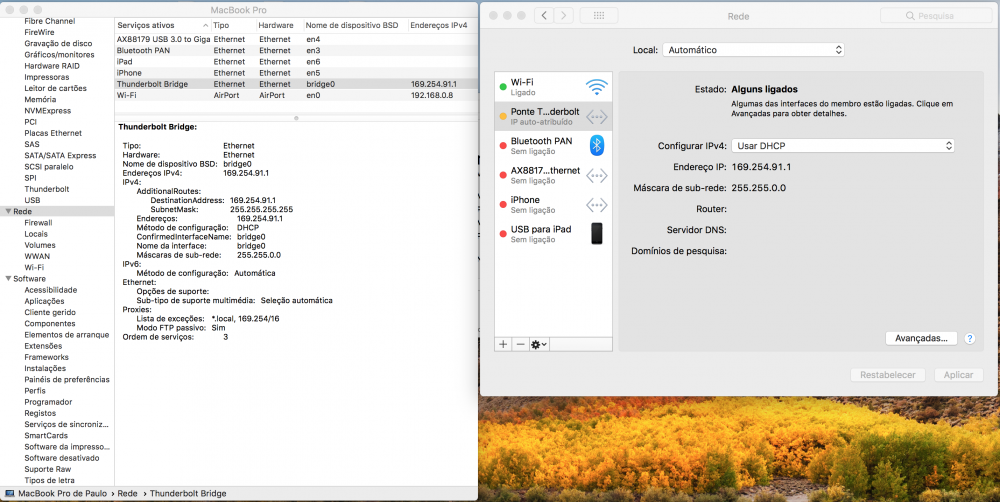Click the computer icon in the MacBook Pro path bar
1000x502 pixels.
pyautogui.click(x=10, y=494)
